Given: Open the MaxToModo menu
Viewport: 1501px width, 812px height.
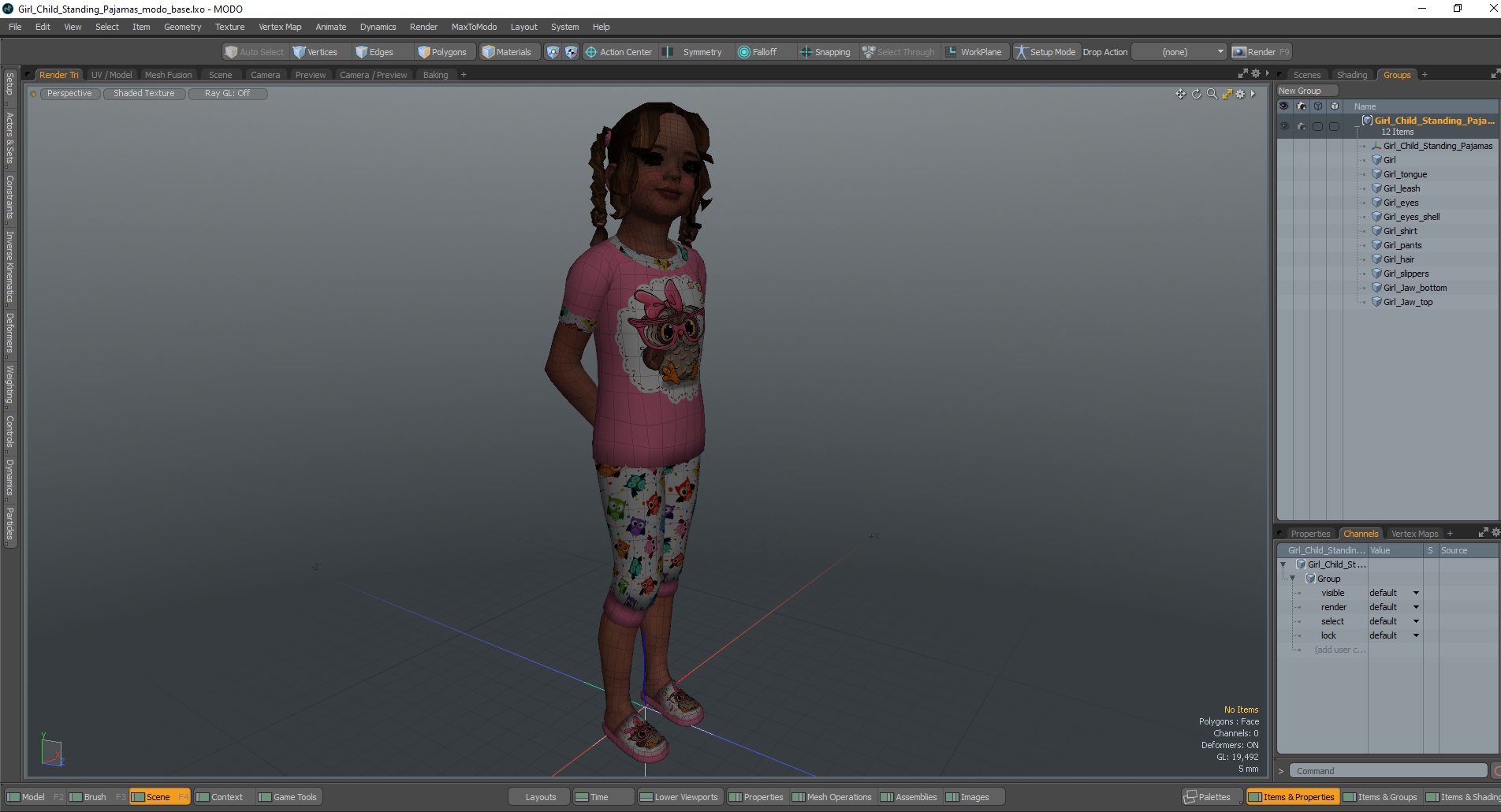Looking at the screenshot, I should click(x=474, y=27).
